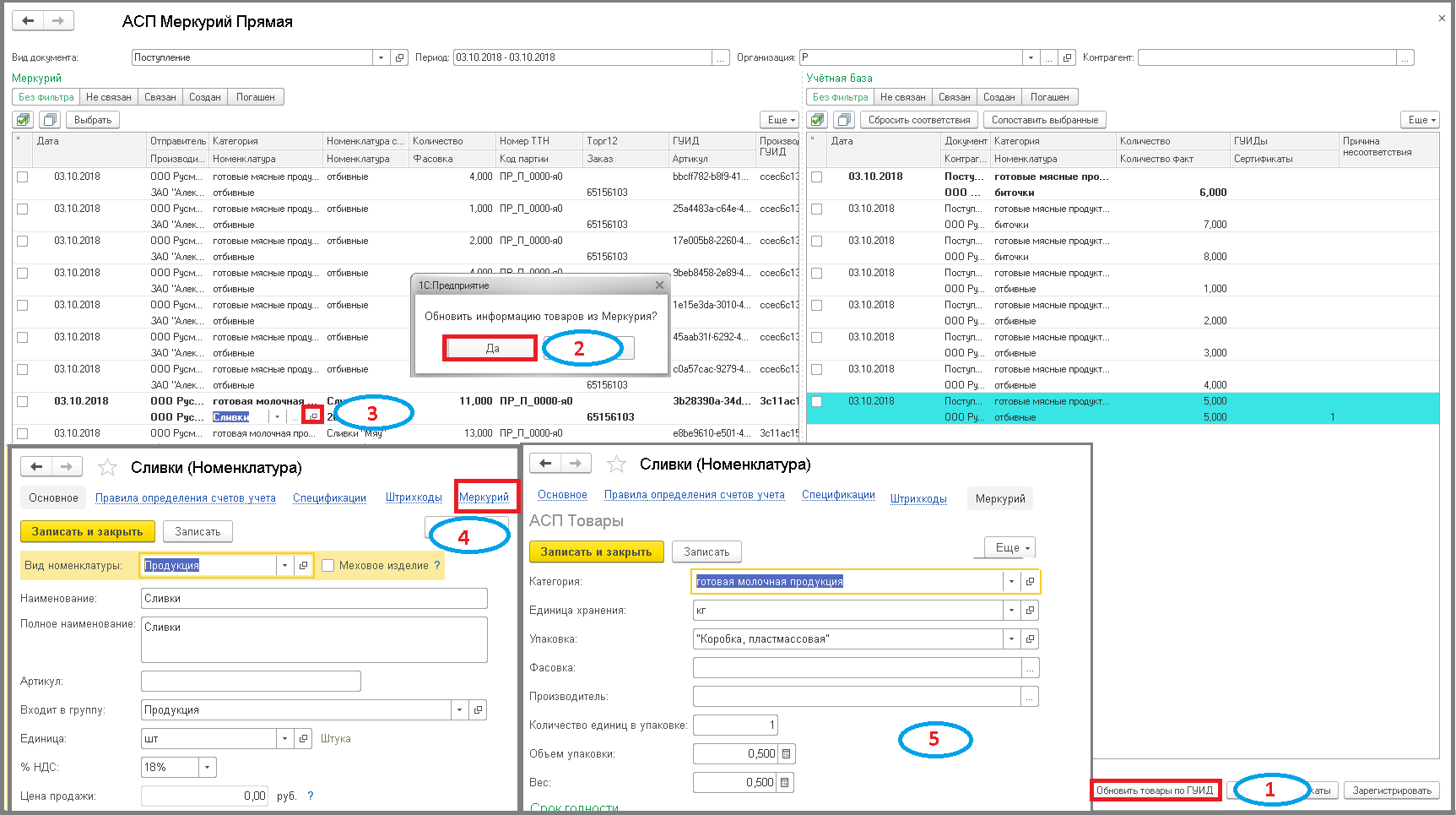
Task: Select Создан filter in Учётная база panel
Action: [x=999, y=97]
